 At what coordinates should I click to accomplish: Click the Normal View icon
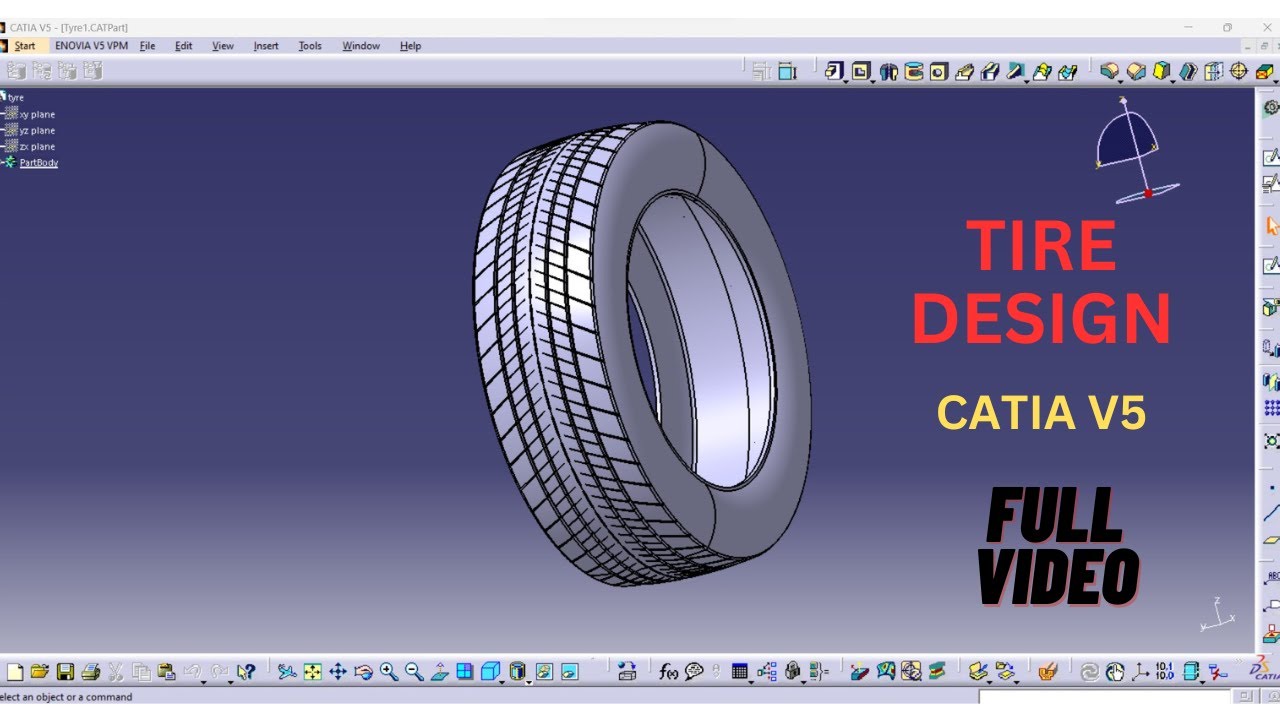point(438,672)
